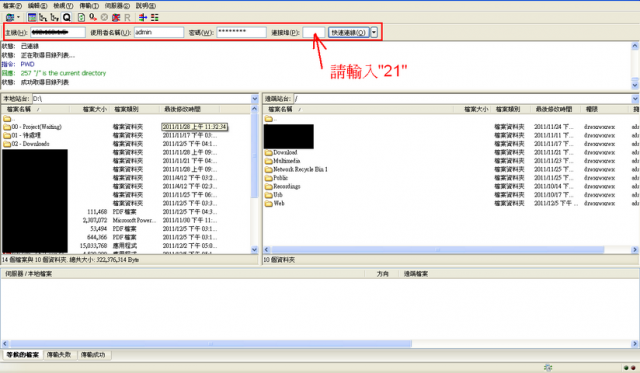This screenshot has height=373, width=640.
Task: Refresh the file and folder lists
Action: click(x=81, y=18)
